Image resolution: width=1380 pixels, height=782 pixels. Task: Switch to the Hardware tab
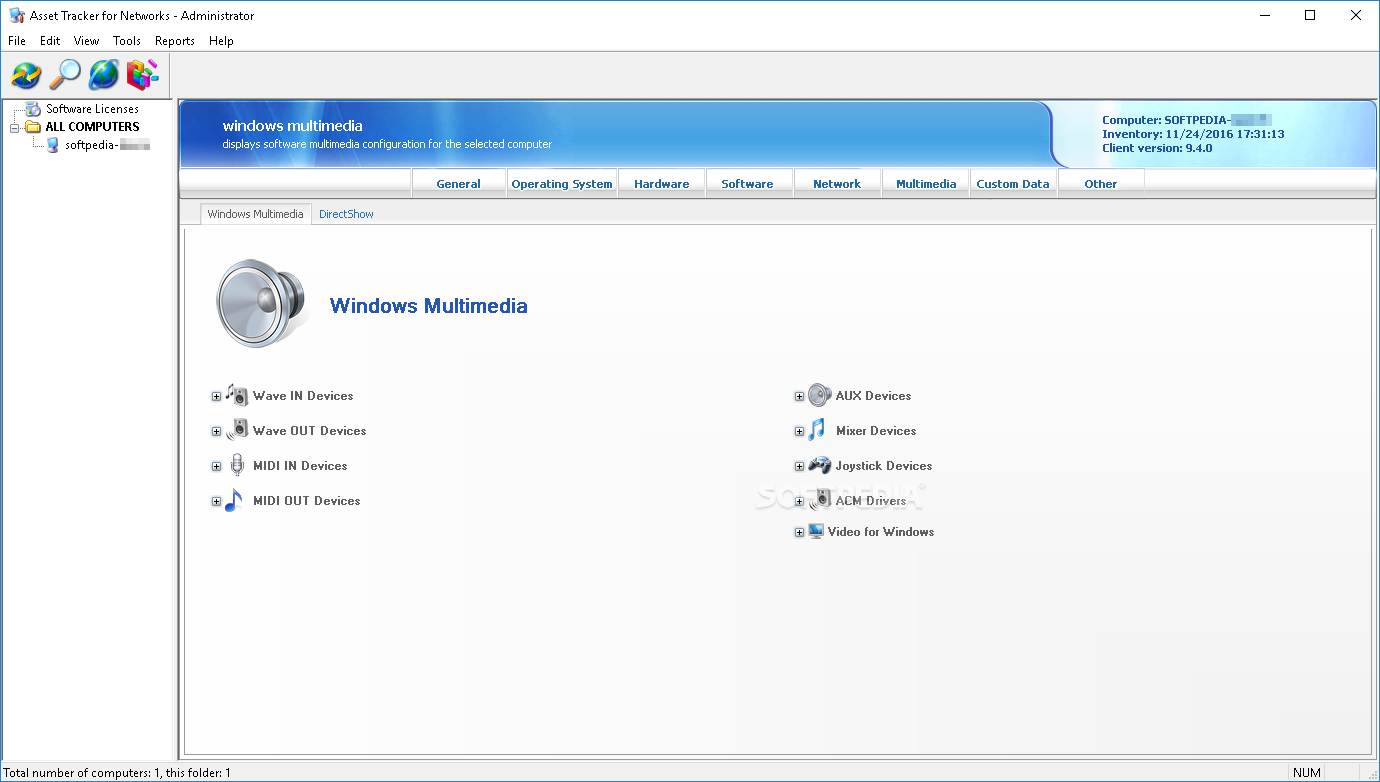pyautogui.click(x=661, y=184)
